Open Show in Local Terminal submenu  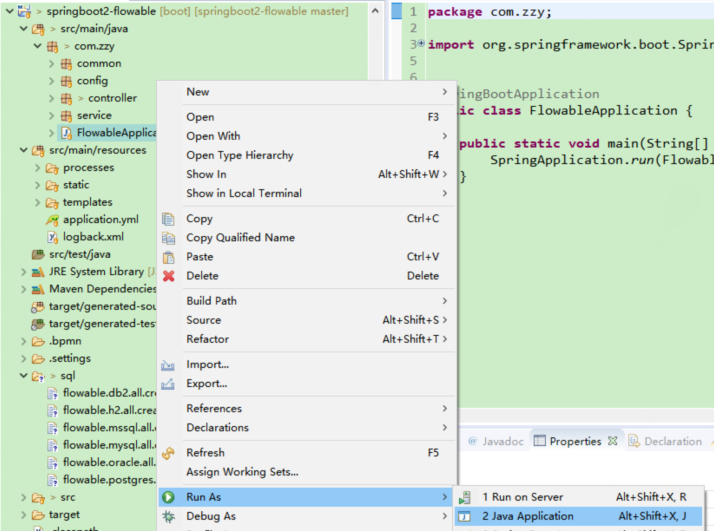pyautogui.click(x=307, y=194)
